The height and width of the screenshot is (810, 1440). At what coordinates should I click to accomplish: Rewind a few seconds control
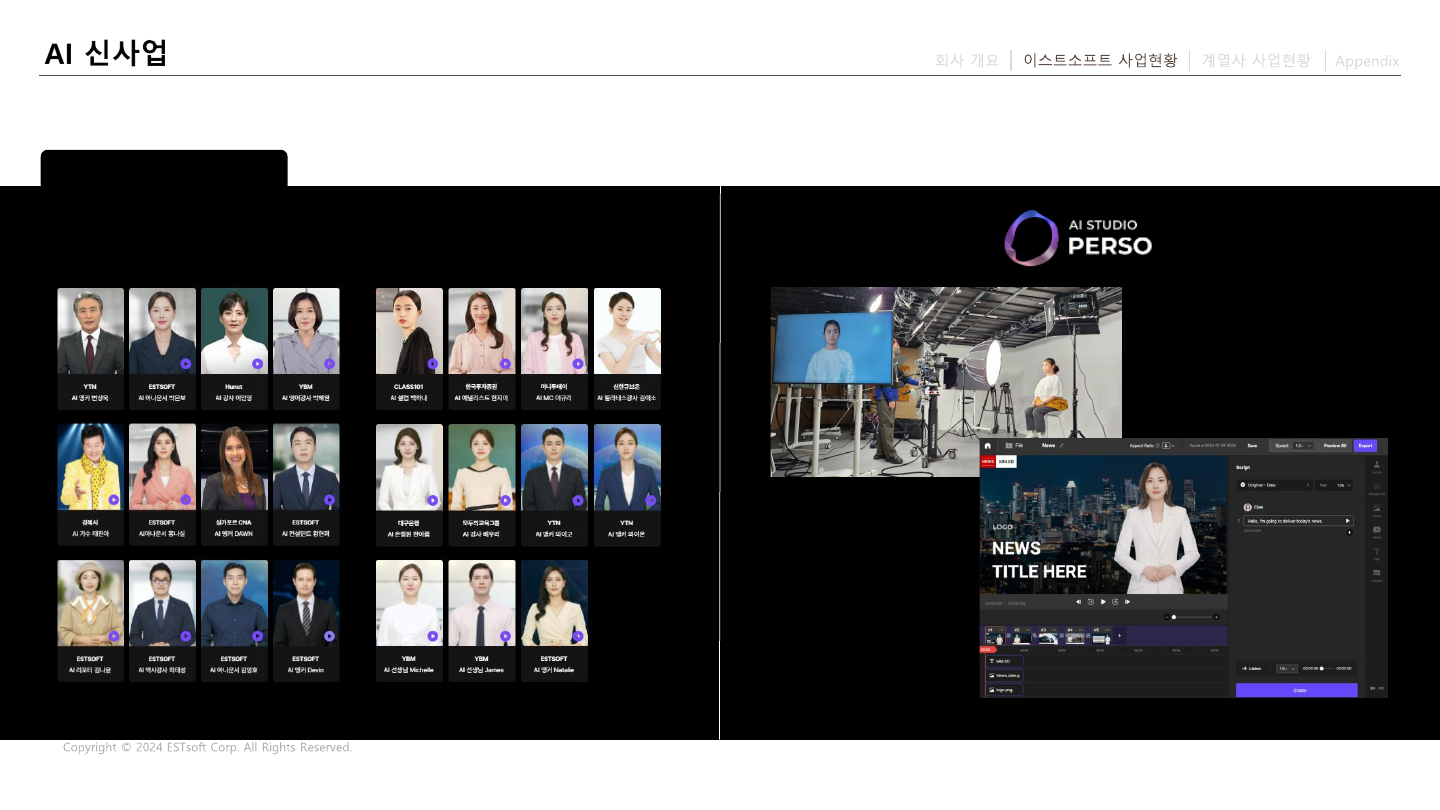[1091, 602]
